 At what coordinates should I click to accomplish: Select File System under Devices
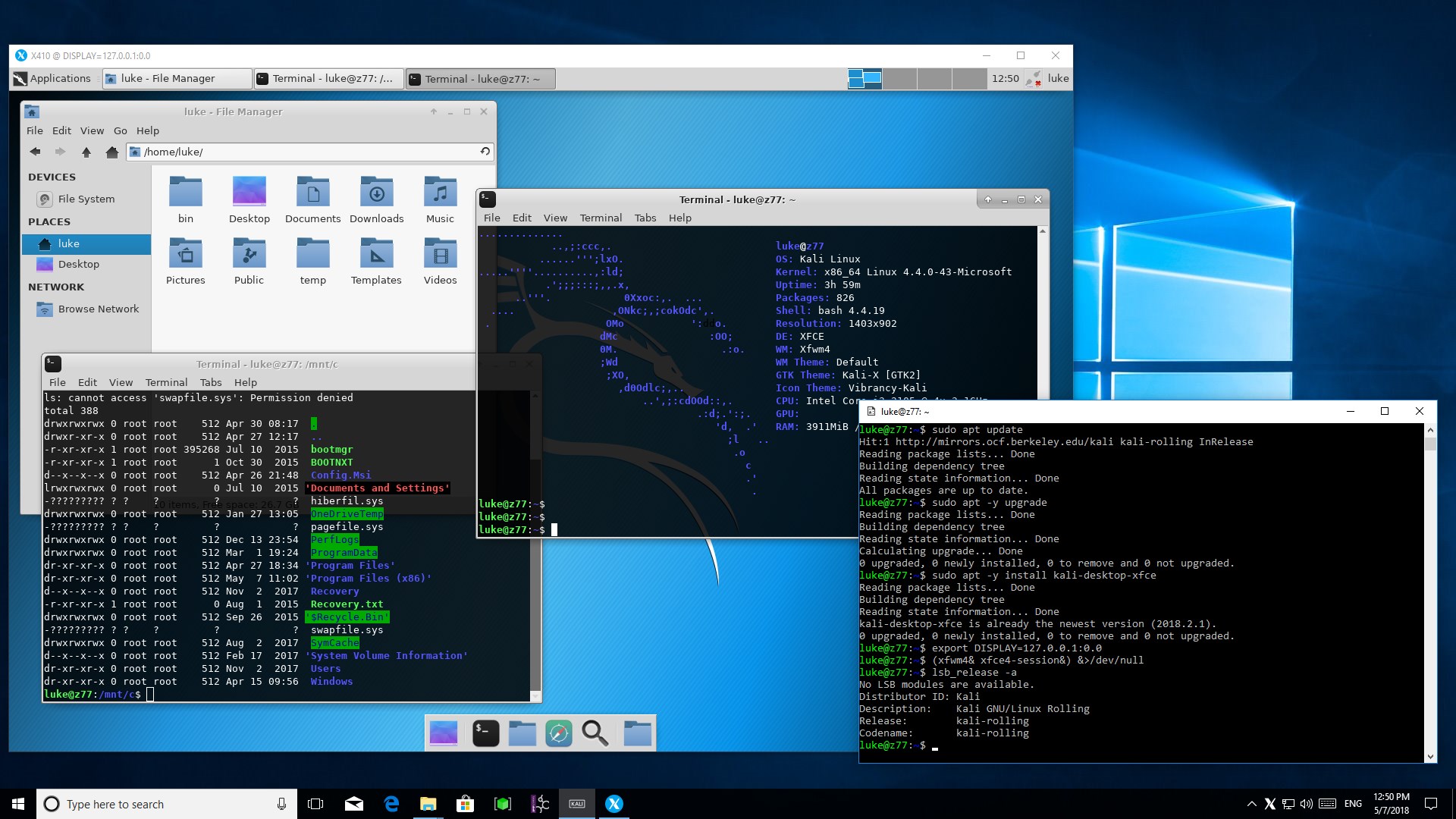(x=86, y=199)
